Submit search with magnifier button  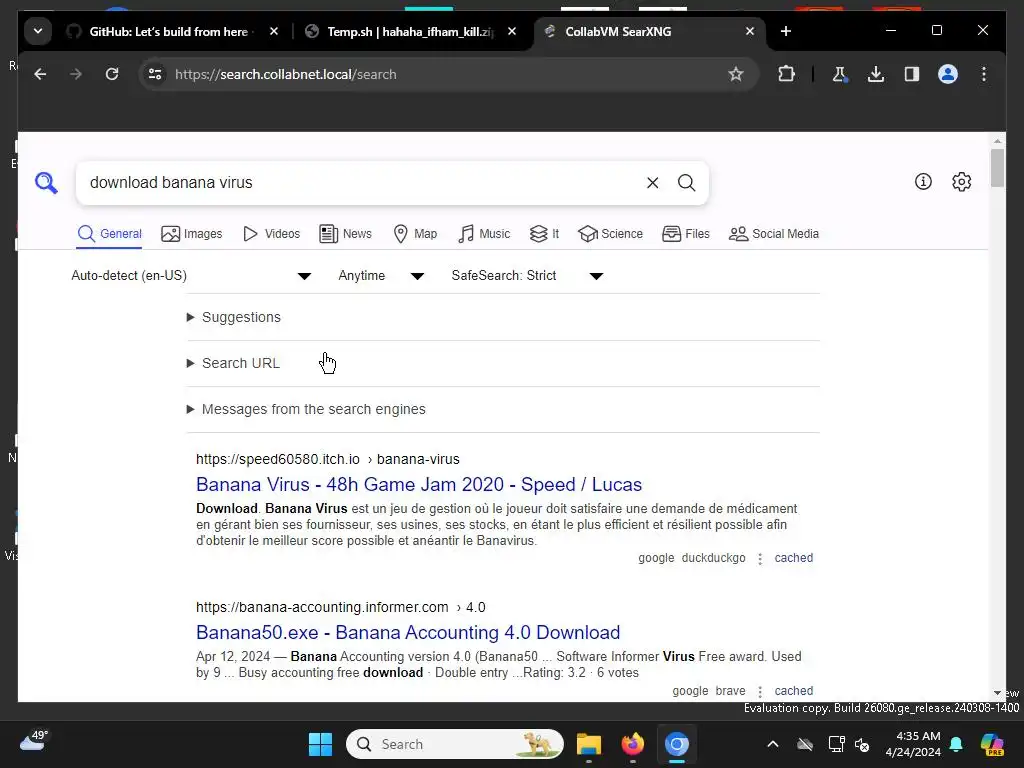[x=686, y=183]
